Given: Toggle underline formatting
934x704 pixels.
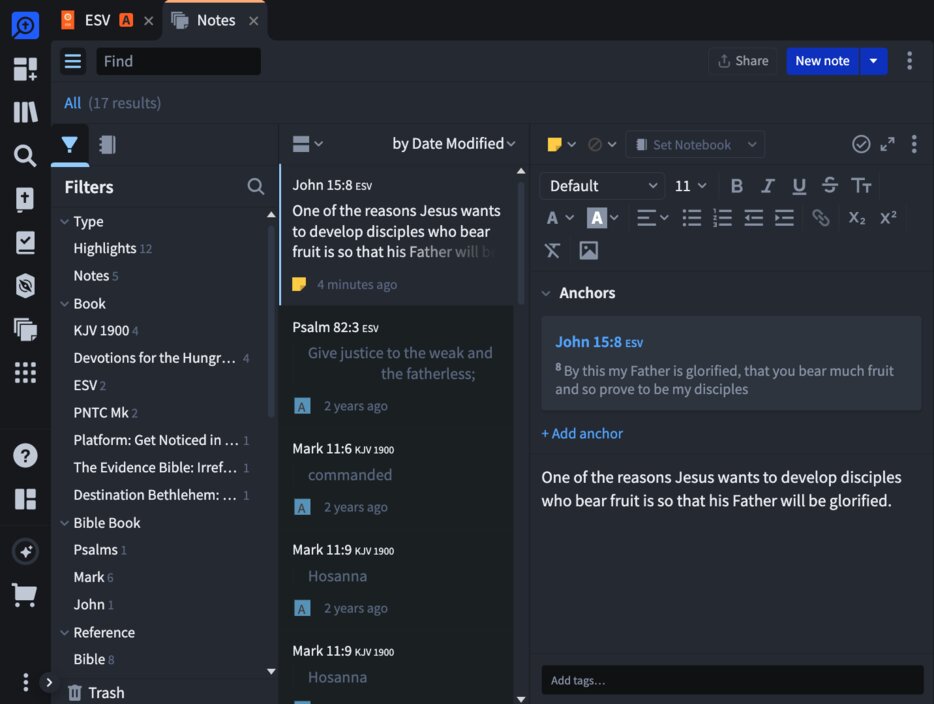Looking at the screenshot, I should point(799,185).
